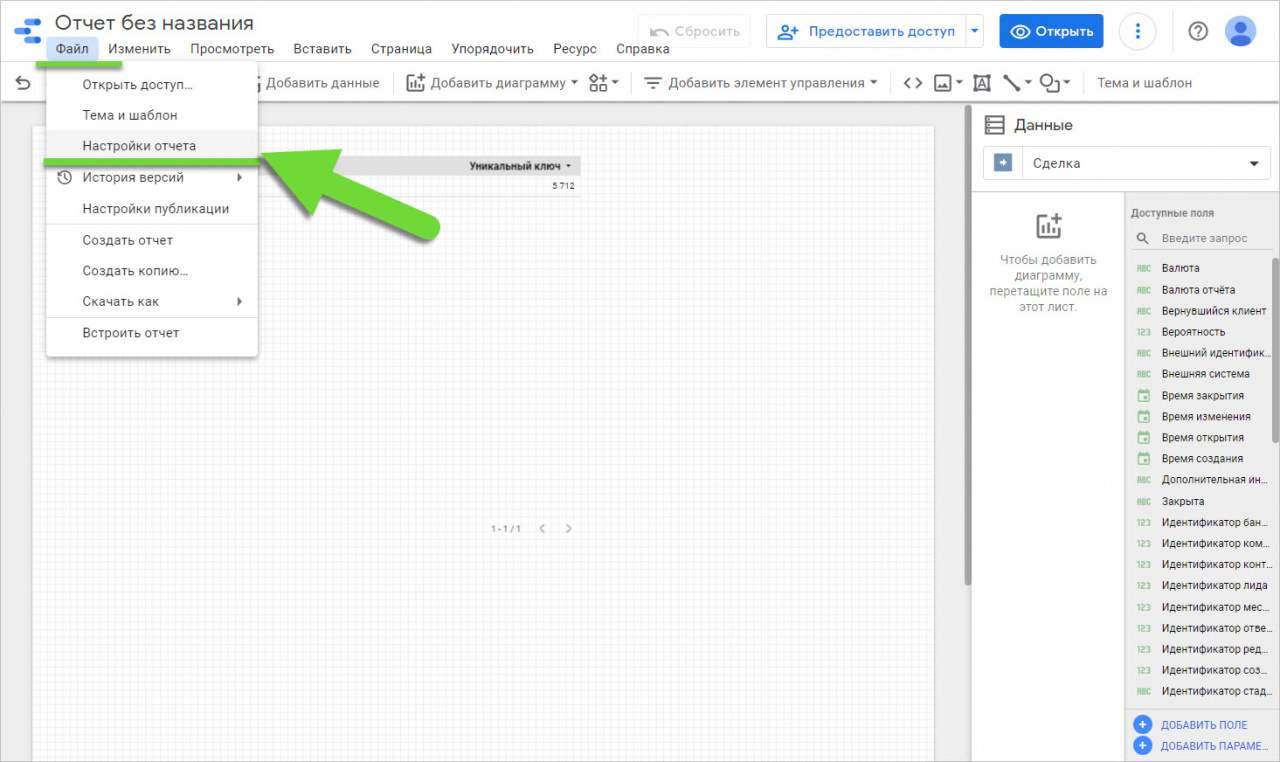This screenshot has width=1280, height=762.
Task: Open the three-dot options menu
Action: pos(1137,31)
